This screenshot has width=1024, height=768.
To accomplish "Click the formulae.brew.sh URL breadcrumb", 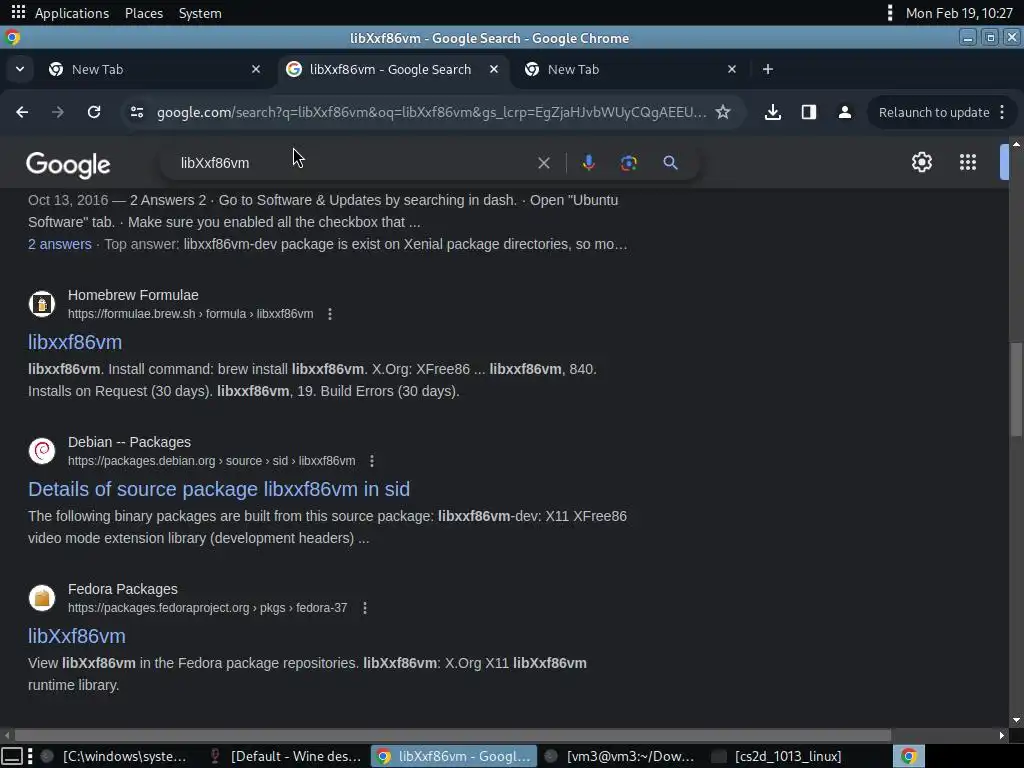I will (191, 314).
